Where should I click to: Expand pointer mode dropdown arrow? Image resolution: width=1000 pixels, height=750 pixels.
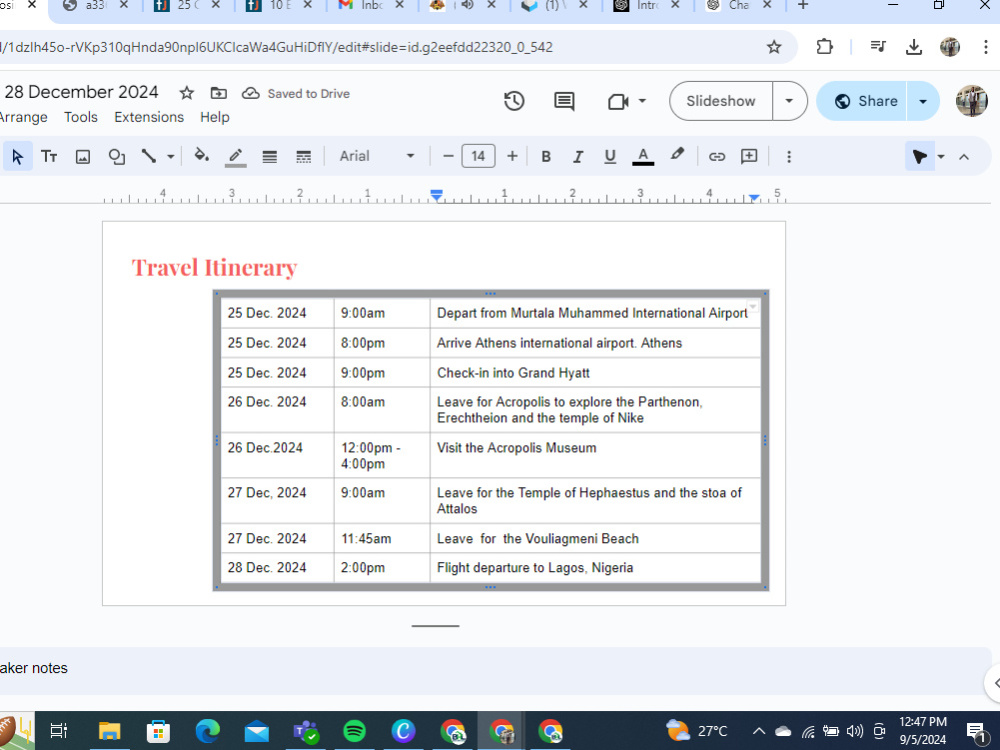(x=941, y=156)
